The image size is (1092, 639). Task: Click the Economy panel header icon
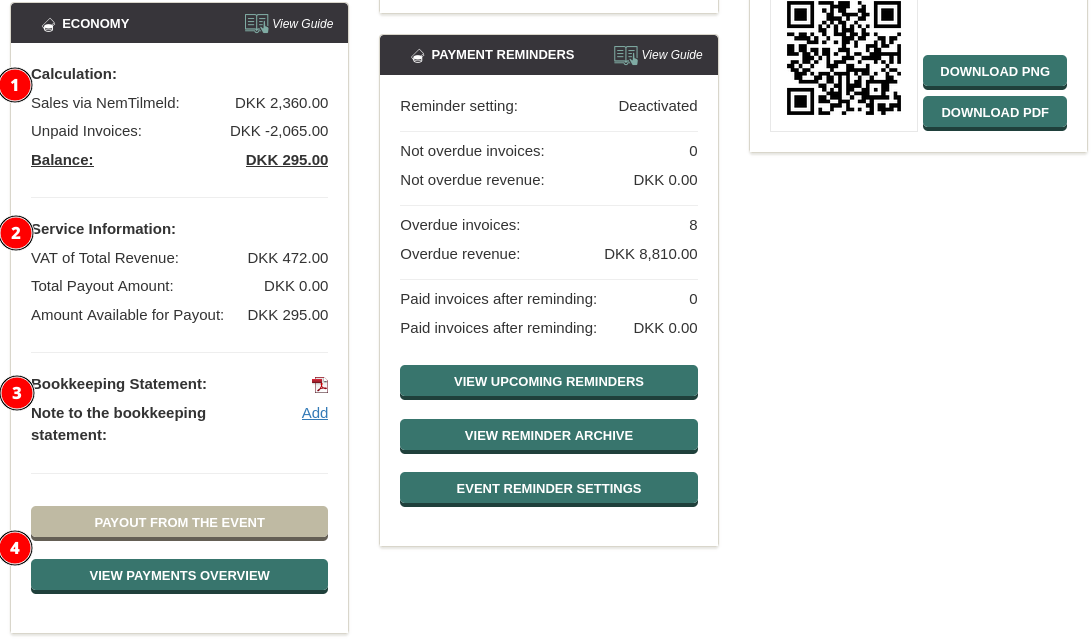(x=48, y=24)
